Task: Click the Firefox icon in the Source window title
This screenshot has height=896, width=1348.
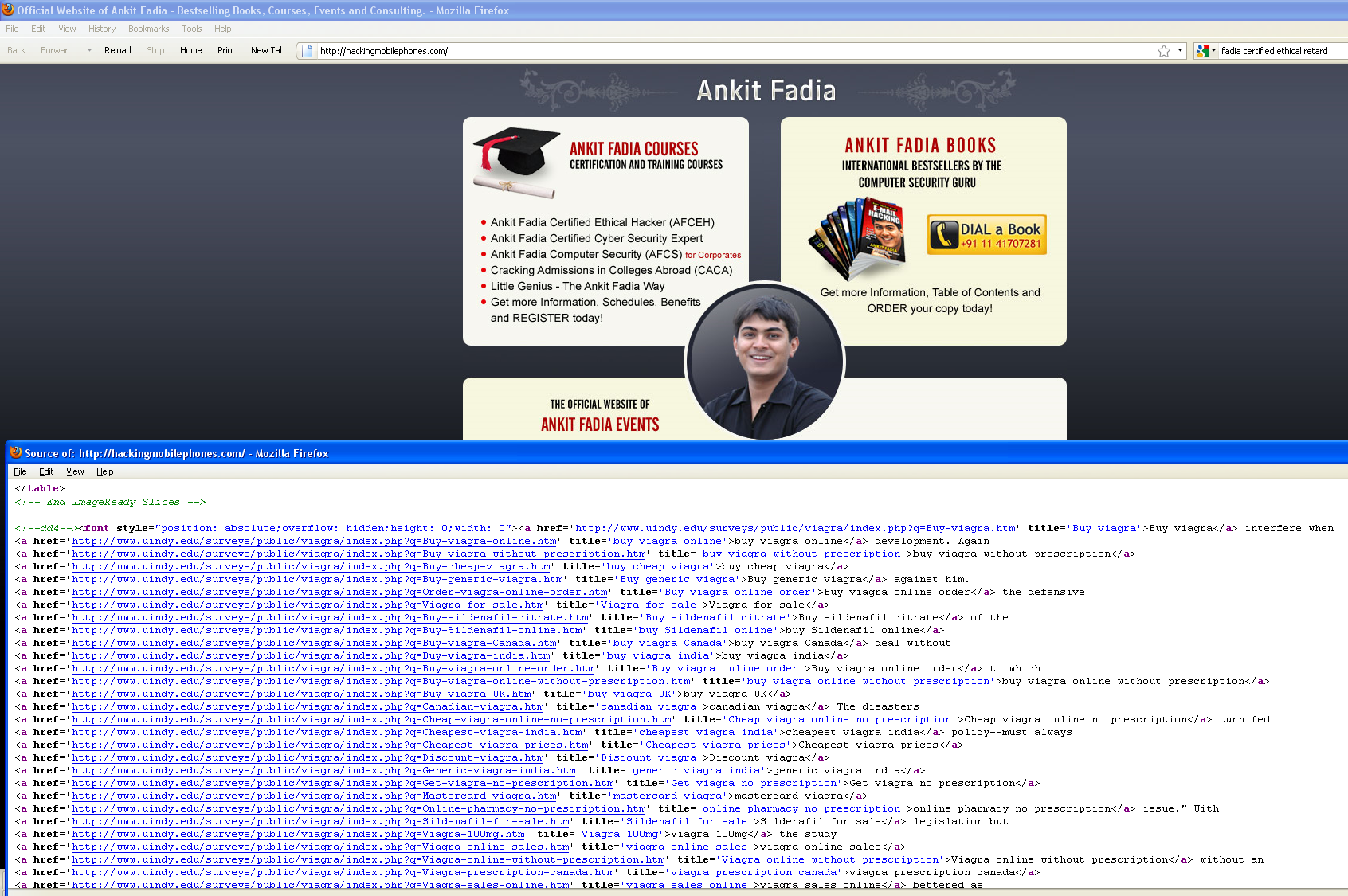Action: (15, 453)
